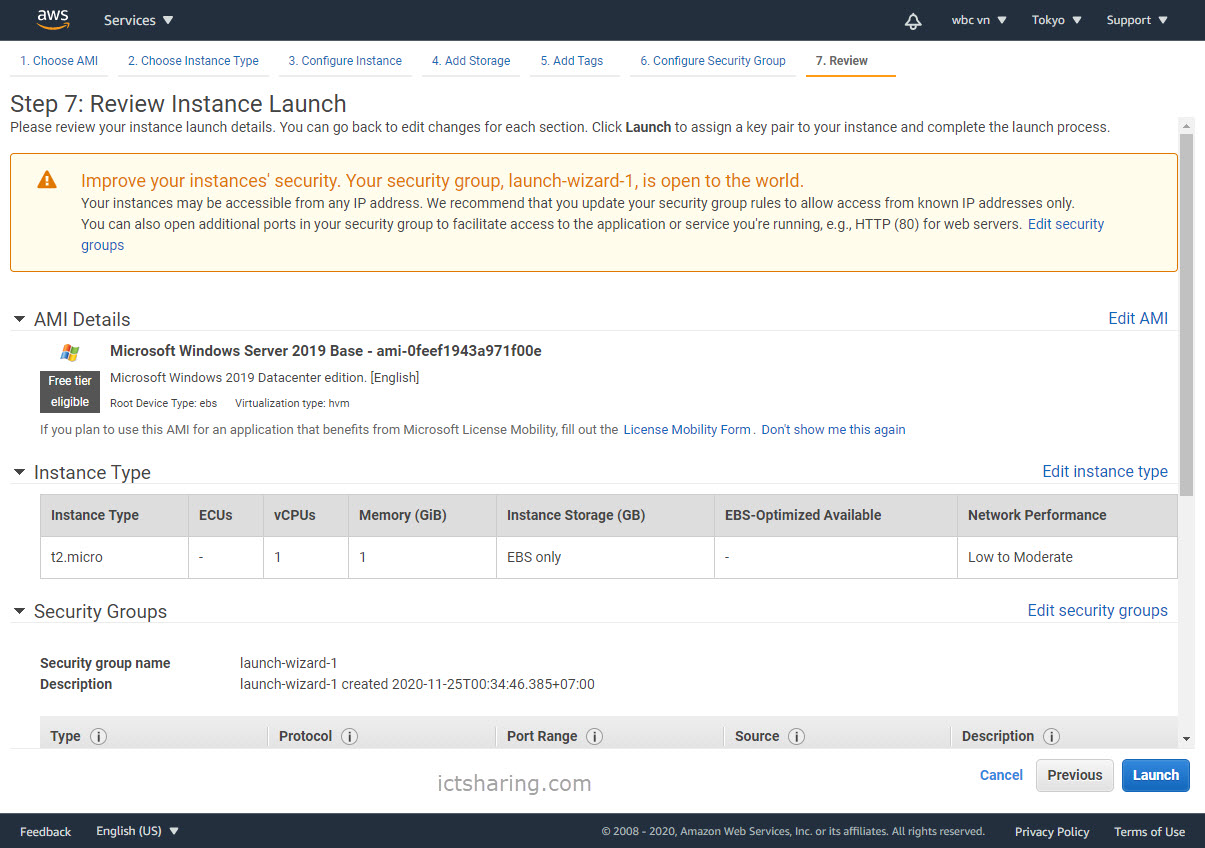Click the Windows logo AMI icon
The width and height of the screenshot is (1205, 848).
(x=69, y=352)
